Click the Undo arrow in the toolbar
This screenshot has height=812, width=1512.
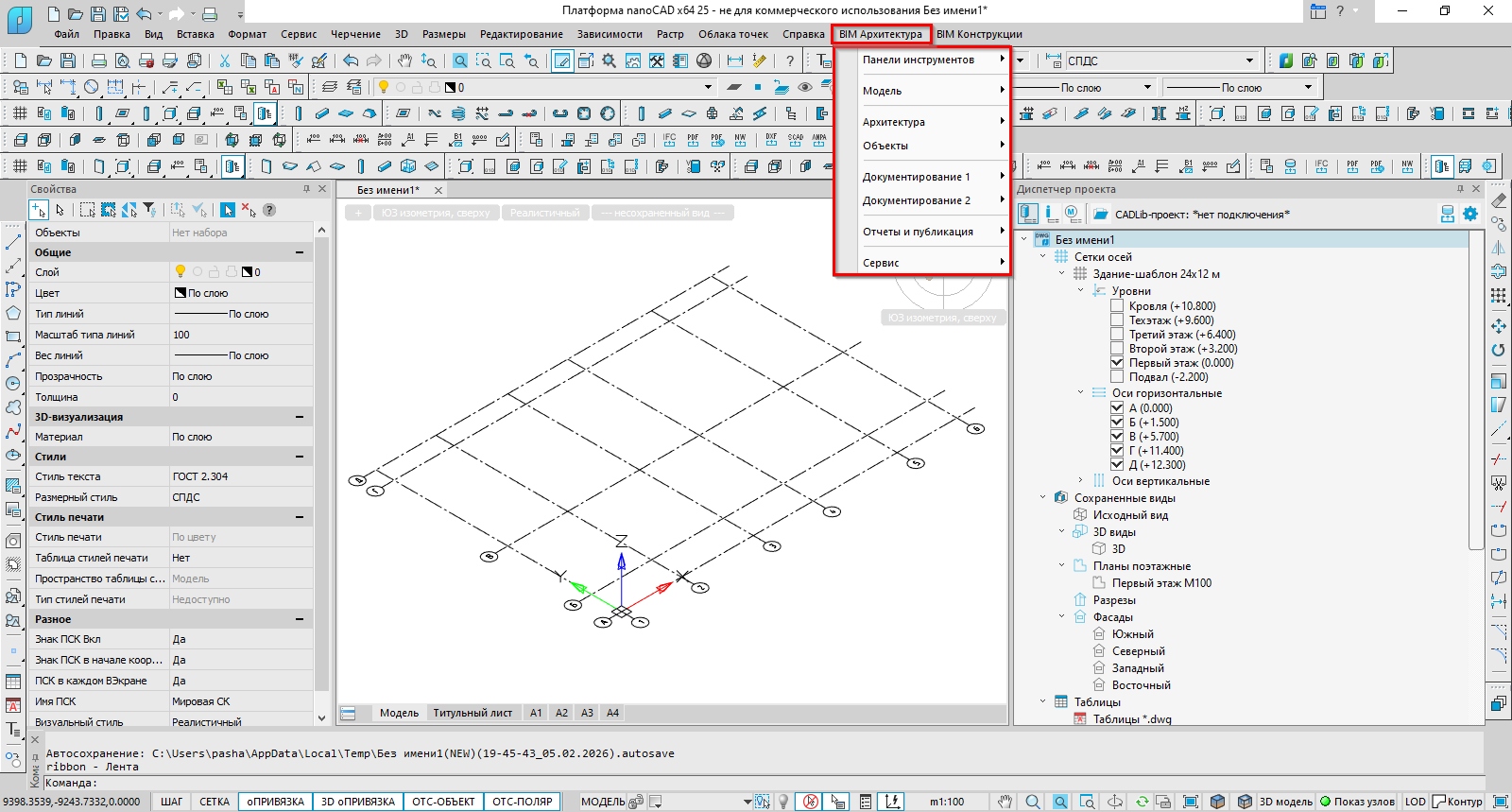coord(351,60)
